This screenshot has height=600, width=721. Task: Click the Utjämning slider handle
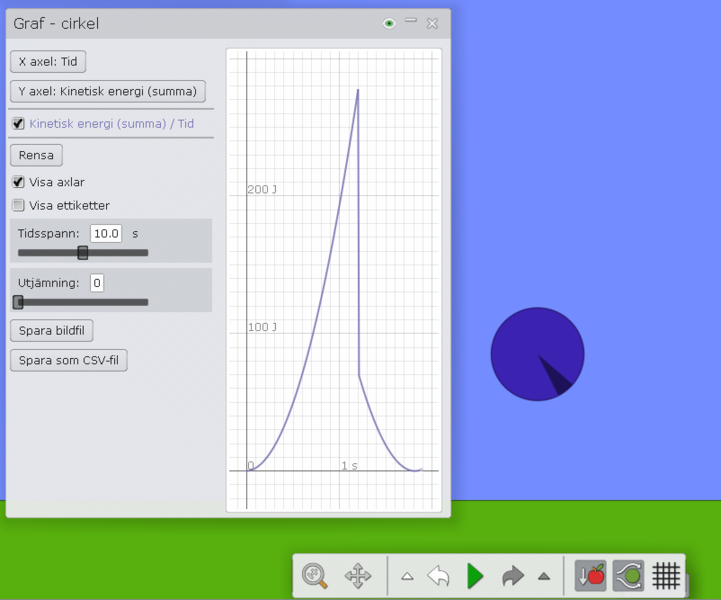[x=18, y=302]
